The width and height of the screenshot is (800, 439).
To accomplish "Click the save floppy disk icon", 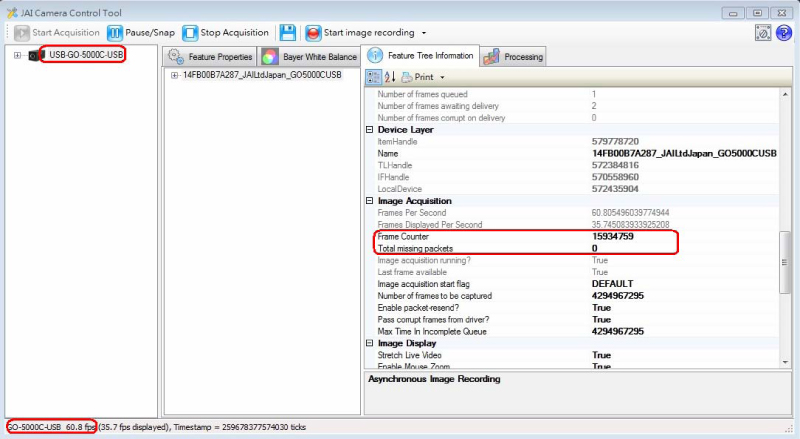I will point(287,32).
